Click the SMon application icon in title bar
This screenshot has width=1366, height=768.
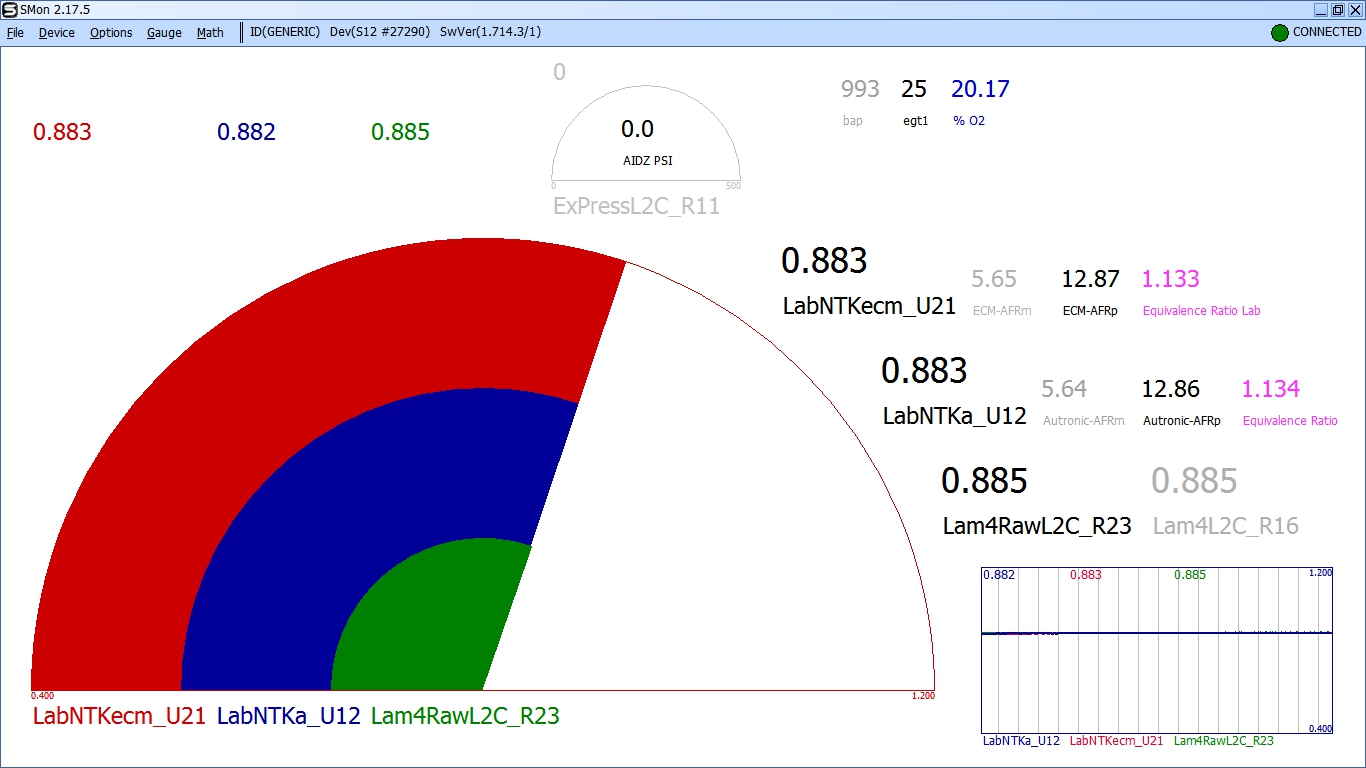coord(10,9)
